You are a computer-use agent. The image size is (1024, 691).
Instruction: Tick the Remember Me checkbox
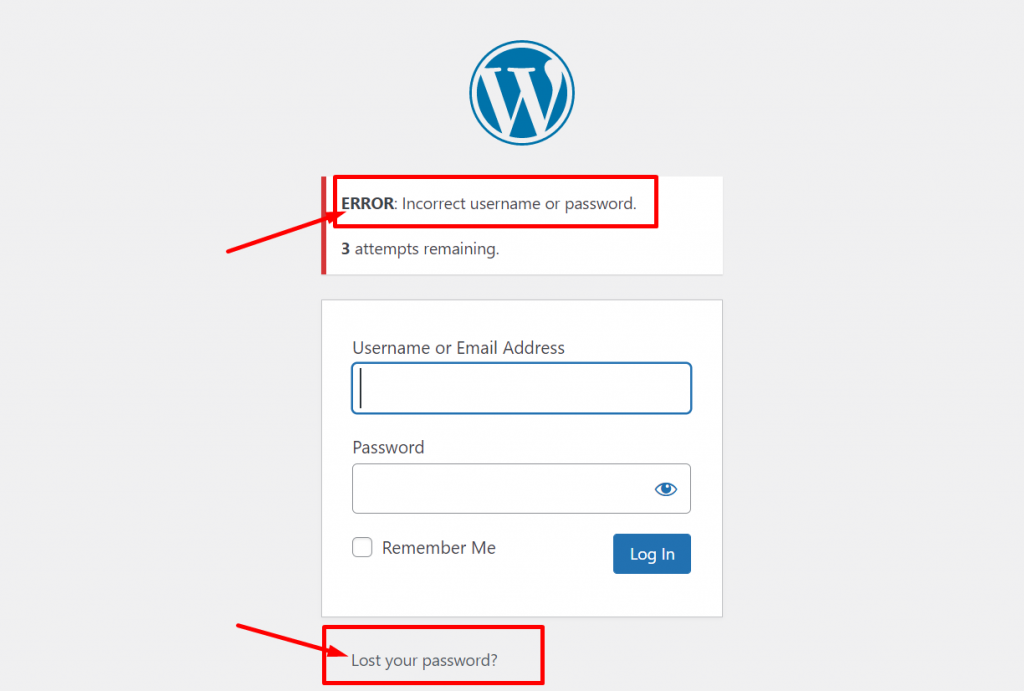click(362, 547)
